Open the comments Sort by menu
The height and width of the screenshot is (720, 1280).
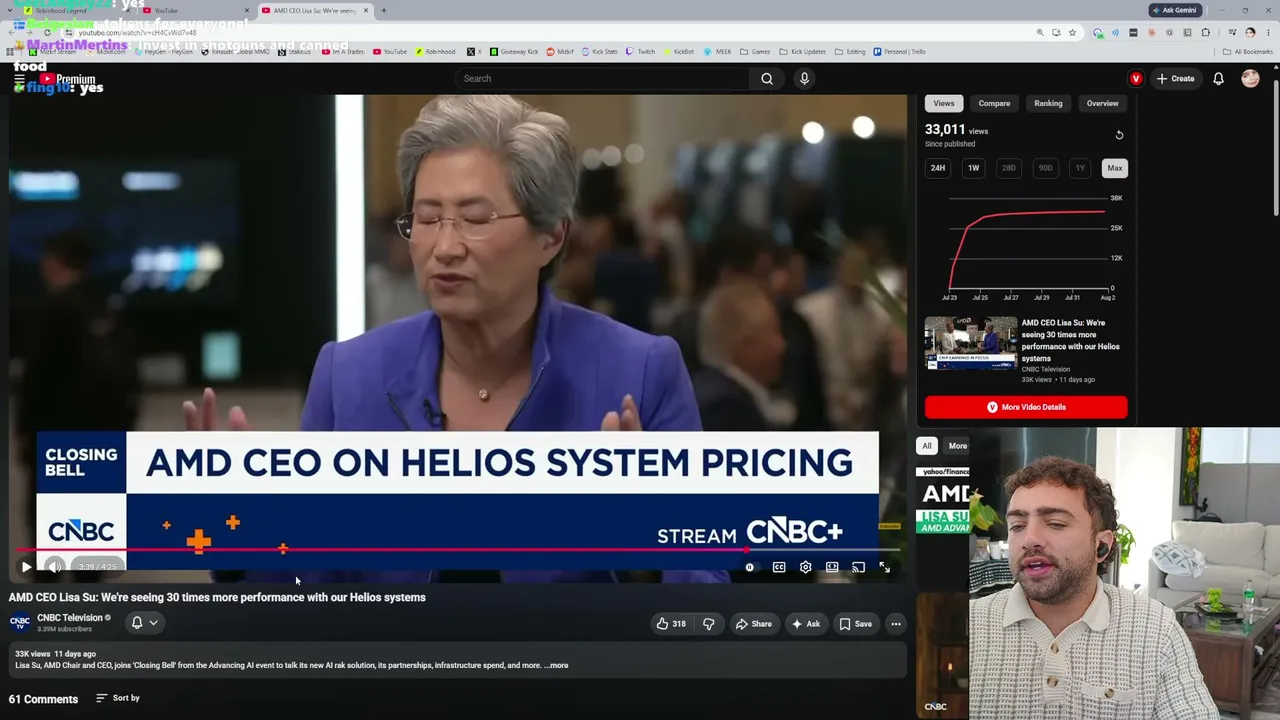118,698
